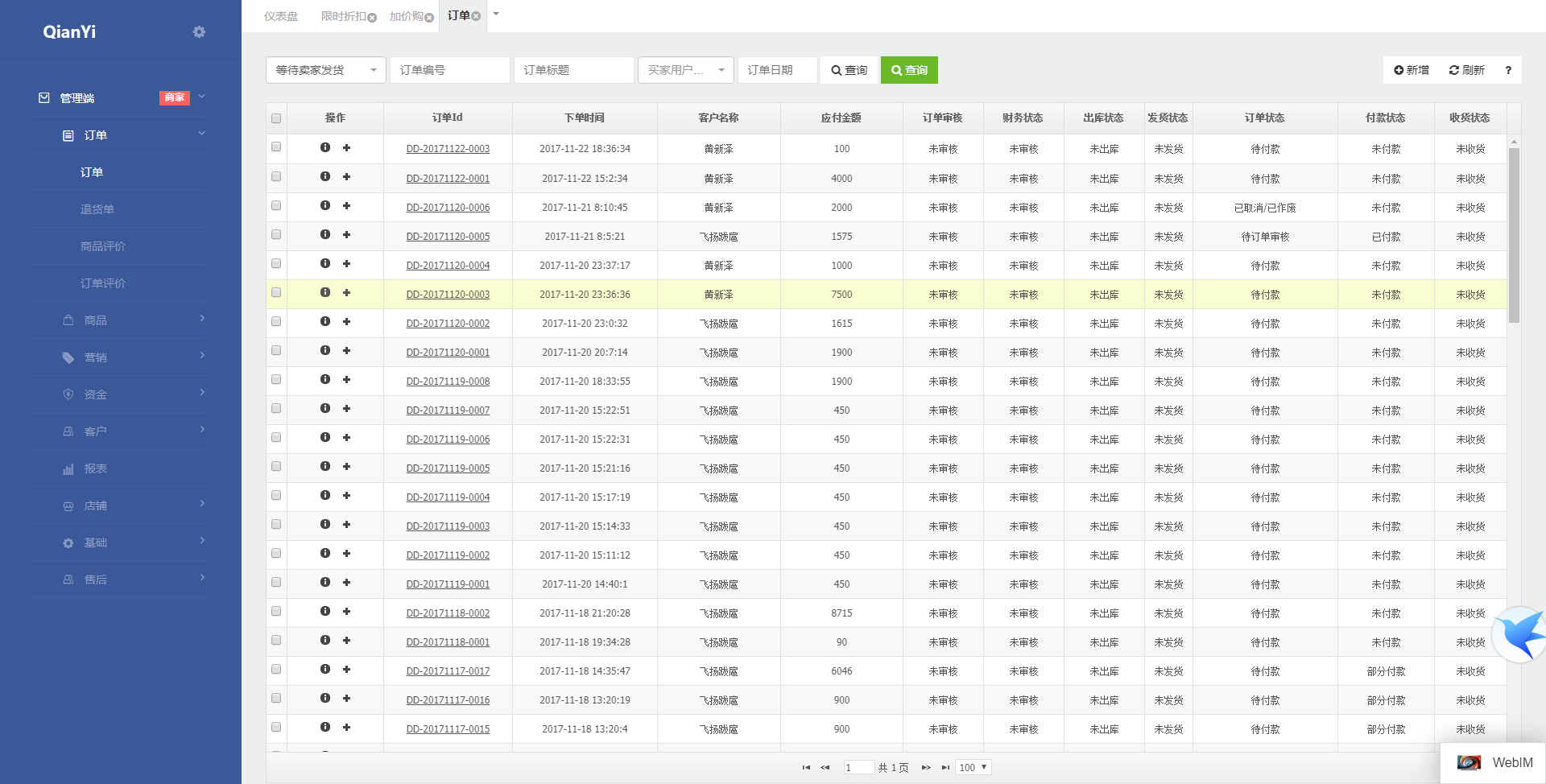Click the table vertical scrollbar thumb

1514,234
